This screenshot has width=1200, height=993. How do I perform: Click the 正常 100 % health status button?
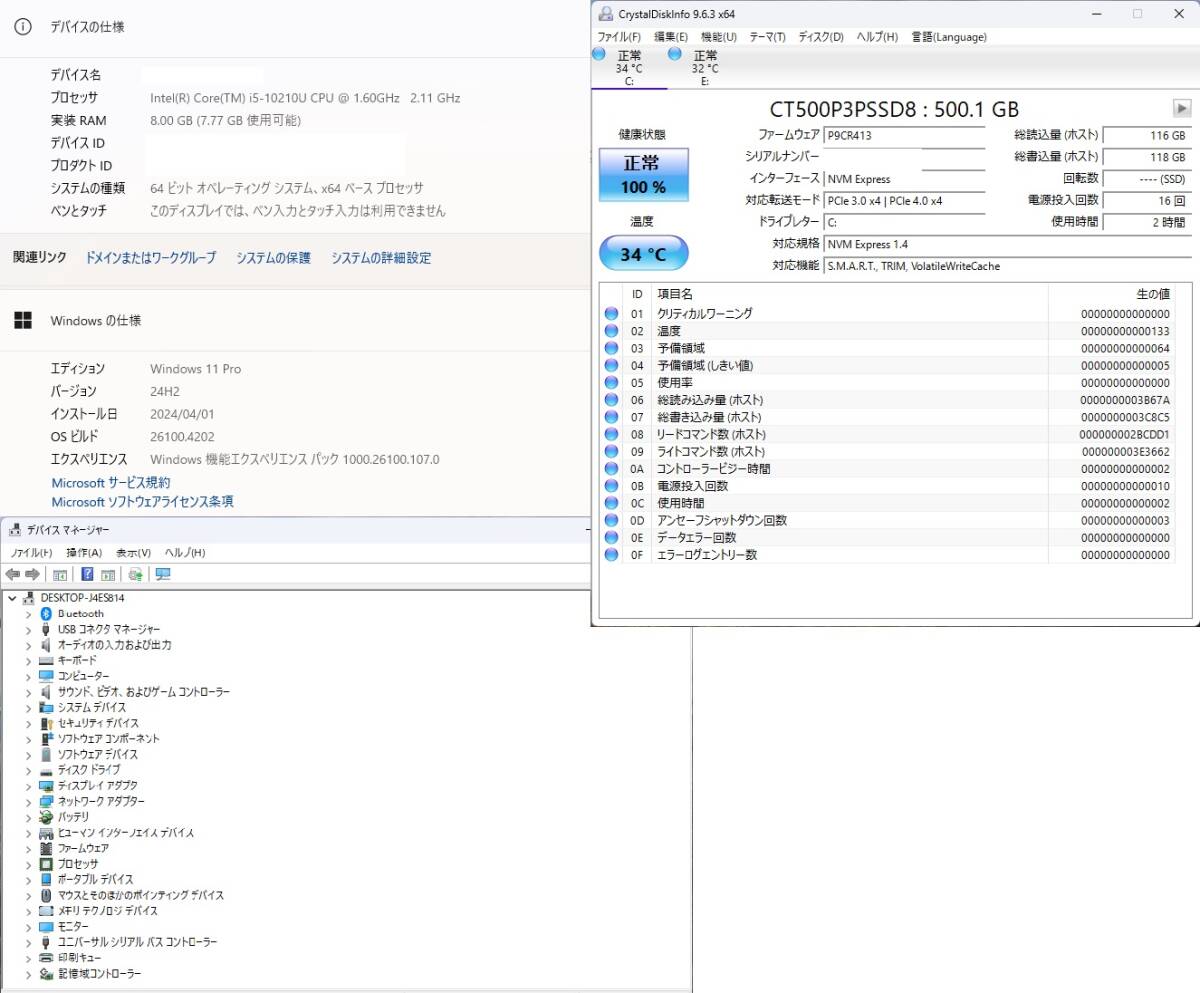point(644,174)
